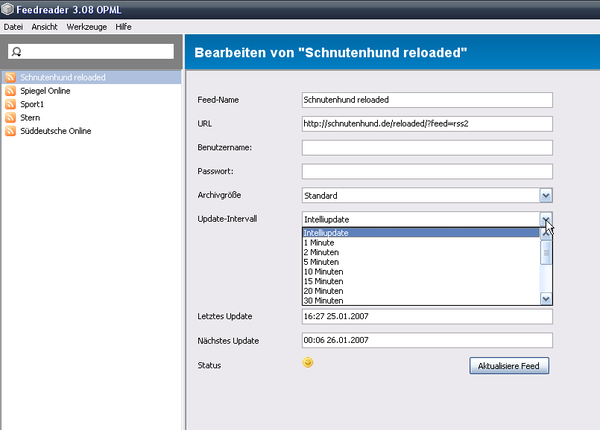Click the RSS icon next to Spiegel Online

11,91
